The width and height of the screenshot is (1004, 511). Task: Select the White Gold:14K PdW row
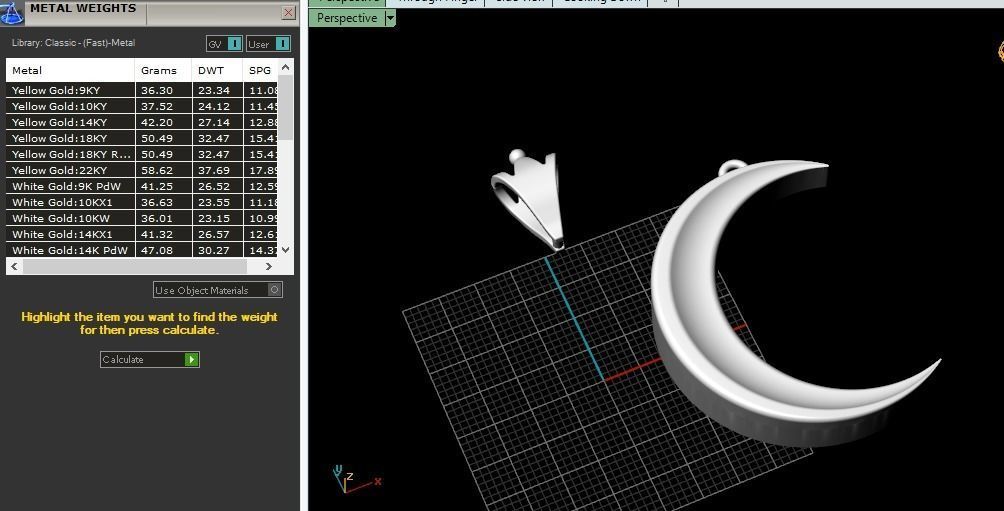tap(142, 250)
